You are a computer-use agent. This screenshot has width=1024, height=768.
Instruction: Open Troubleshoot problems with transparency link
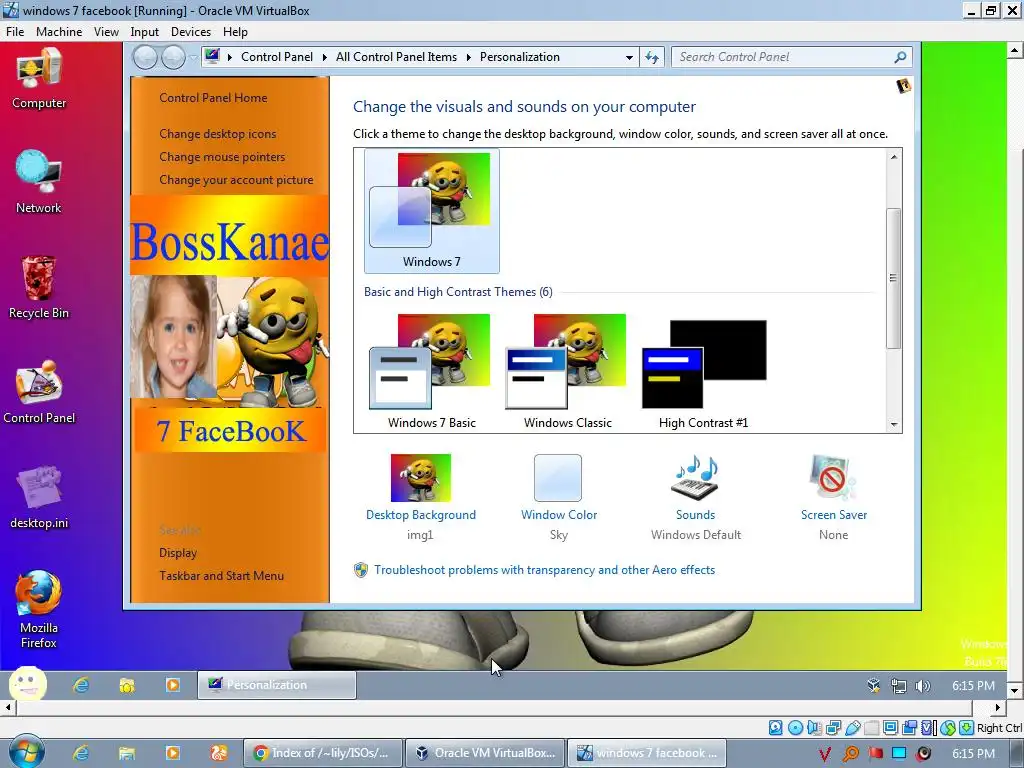(x=544, y=569)
